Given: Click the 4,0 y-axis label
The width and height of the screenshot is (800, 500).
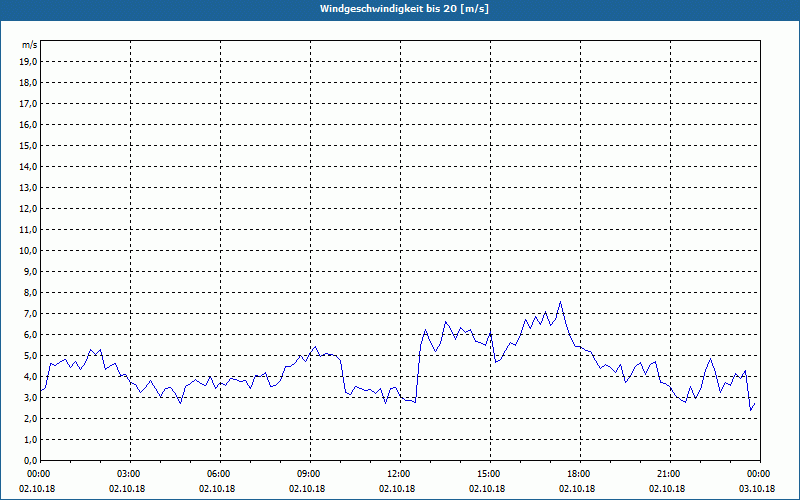Looking at the screenshot, I should pyautogui.click(x=30, y=377).
